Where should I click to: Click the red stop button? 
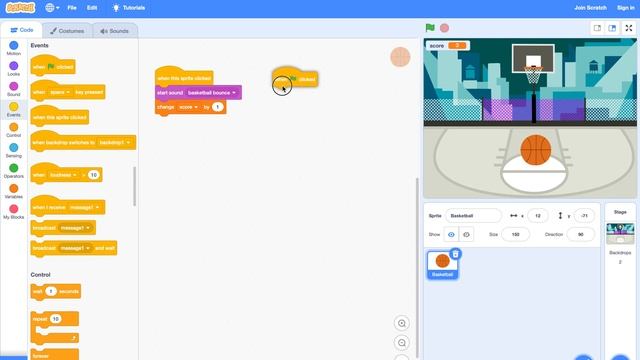(444, 28)
